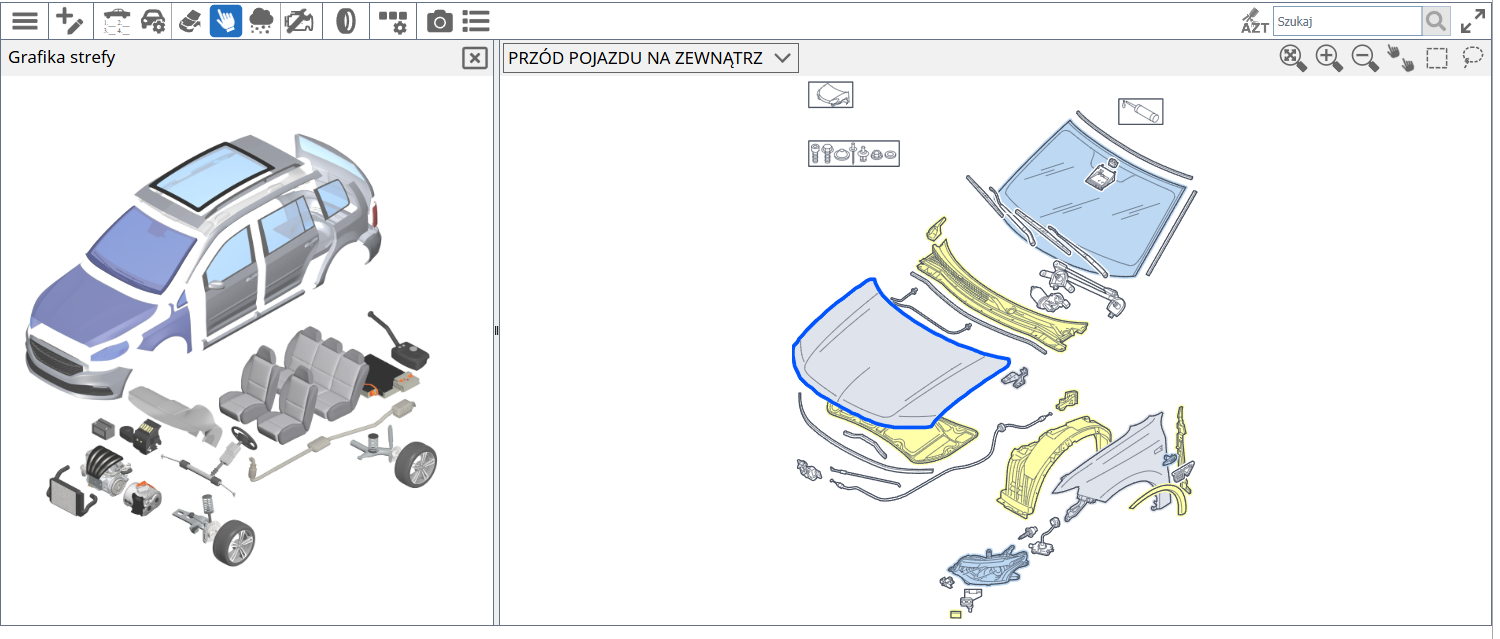This screenshot has height=639, width=1500.
Task: Expand the PRZÓD POJAZDU NA ZEWNĄTRZ dropdown
Action: point(650,58)
